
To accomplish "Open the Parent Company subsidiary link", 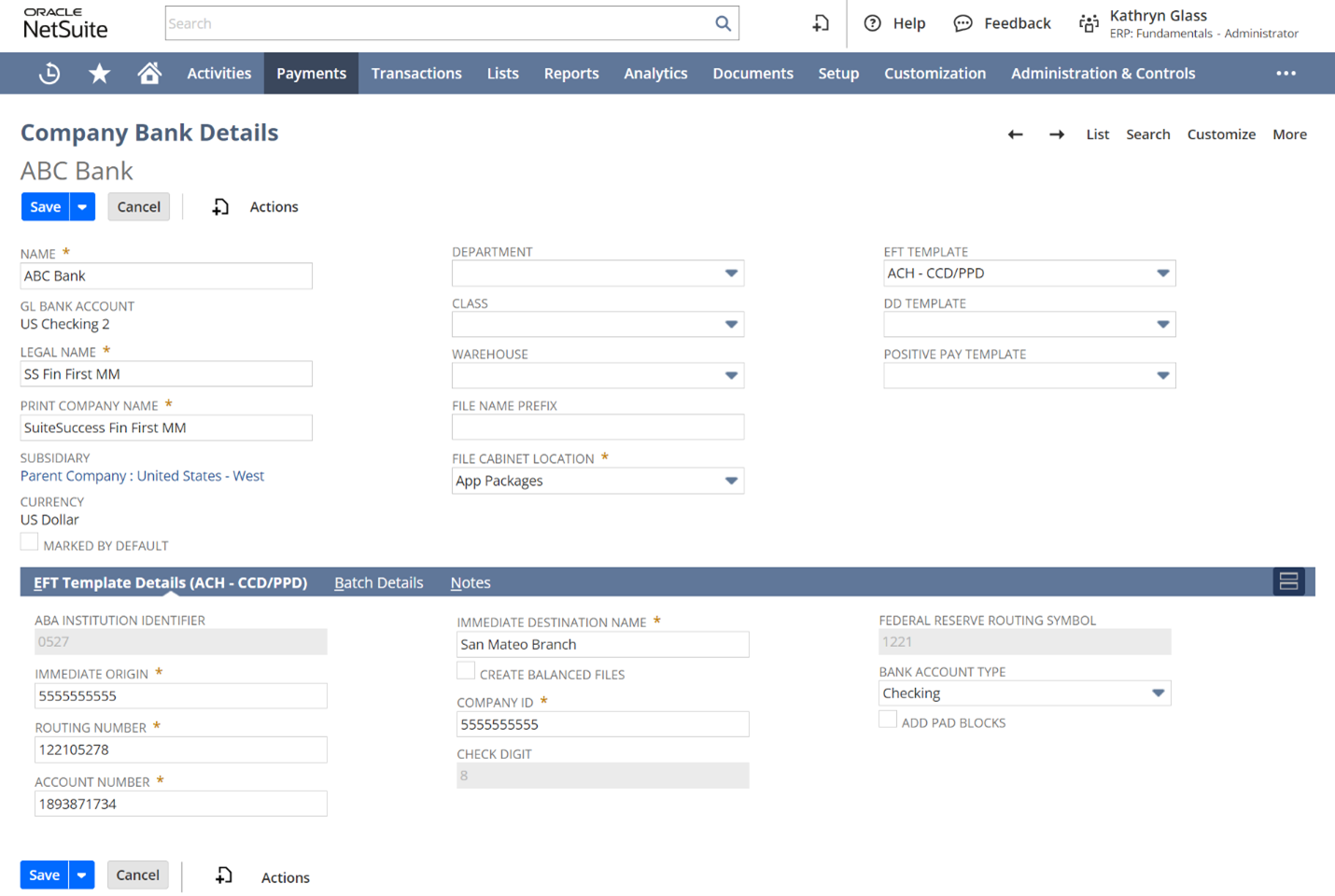I will pos(142,476).
